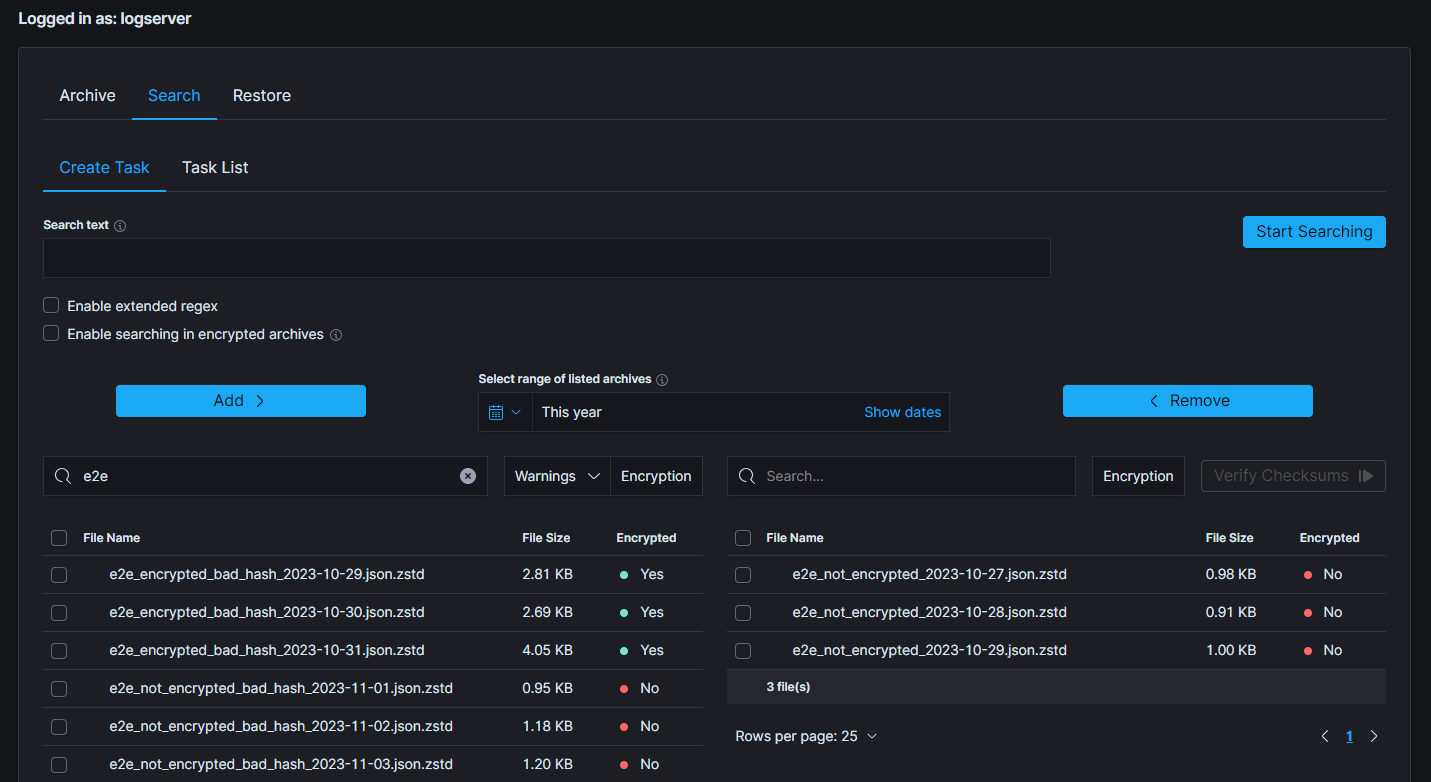Image resolution: width=1431 pixels, height=782 pixels.
Task: Open the Rows per page dropdown
Action: pos(806,736)
